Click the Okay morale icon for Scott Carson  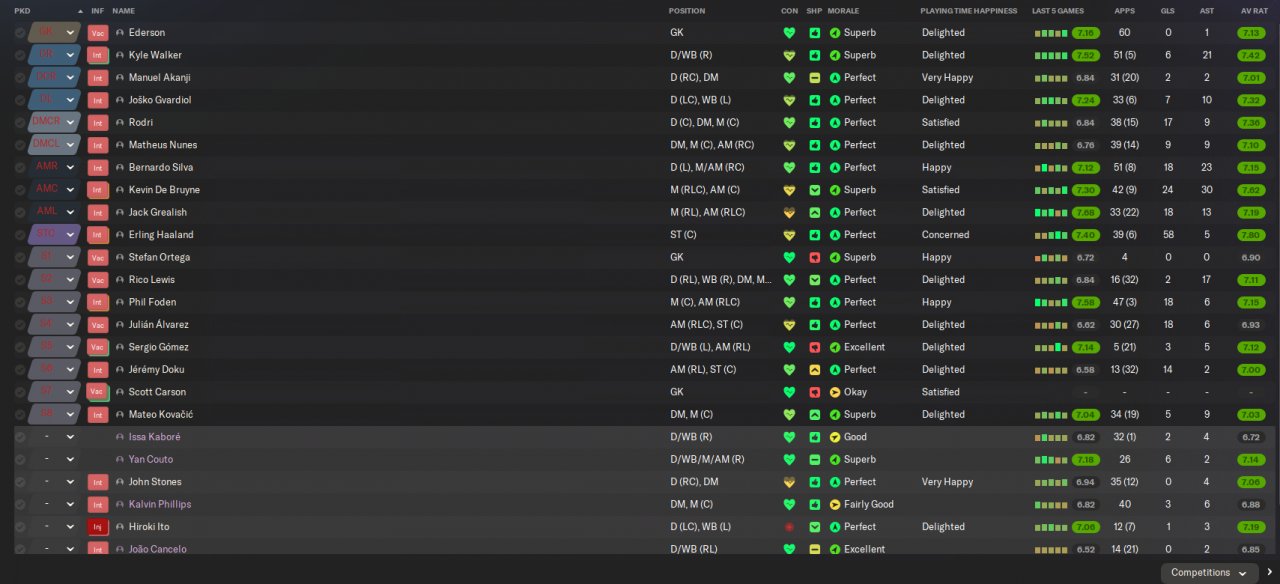pyautogui.click(x=835, y=392)
